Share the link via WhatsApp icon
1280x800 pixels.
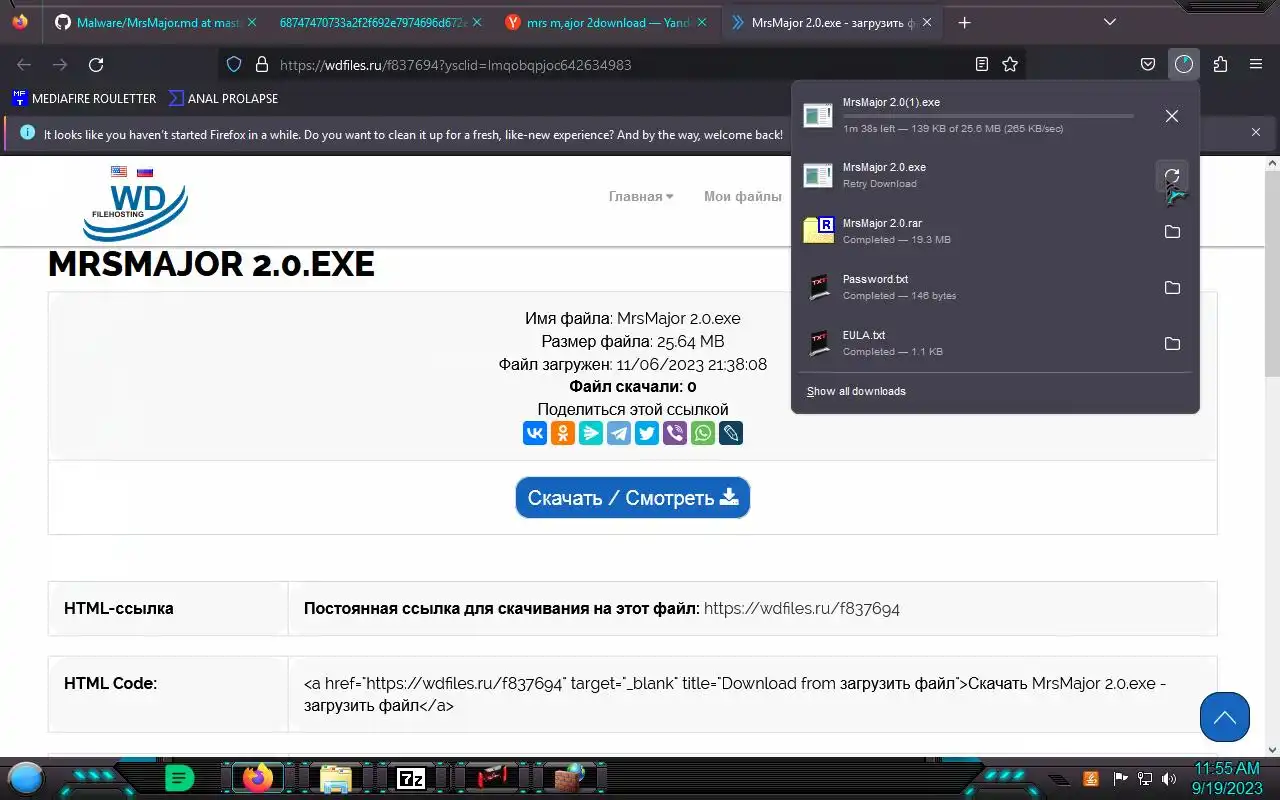coord(703,433)
